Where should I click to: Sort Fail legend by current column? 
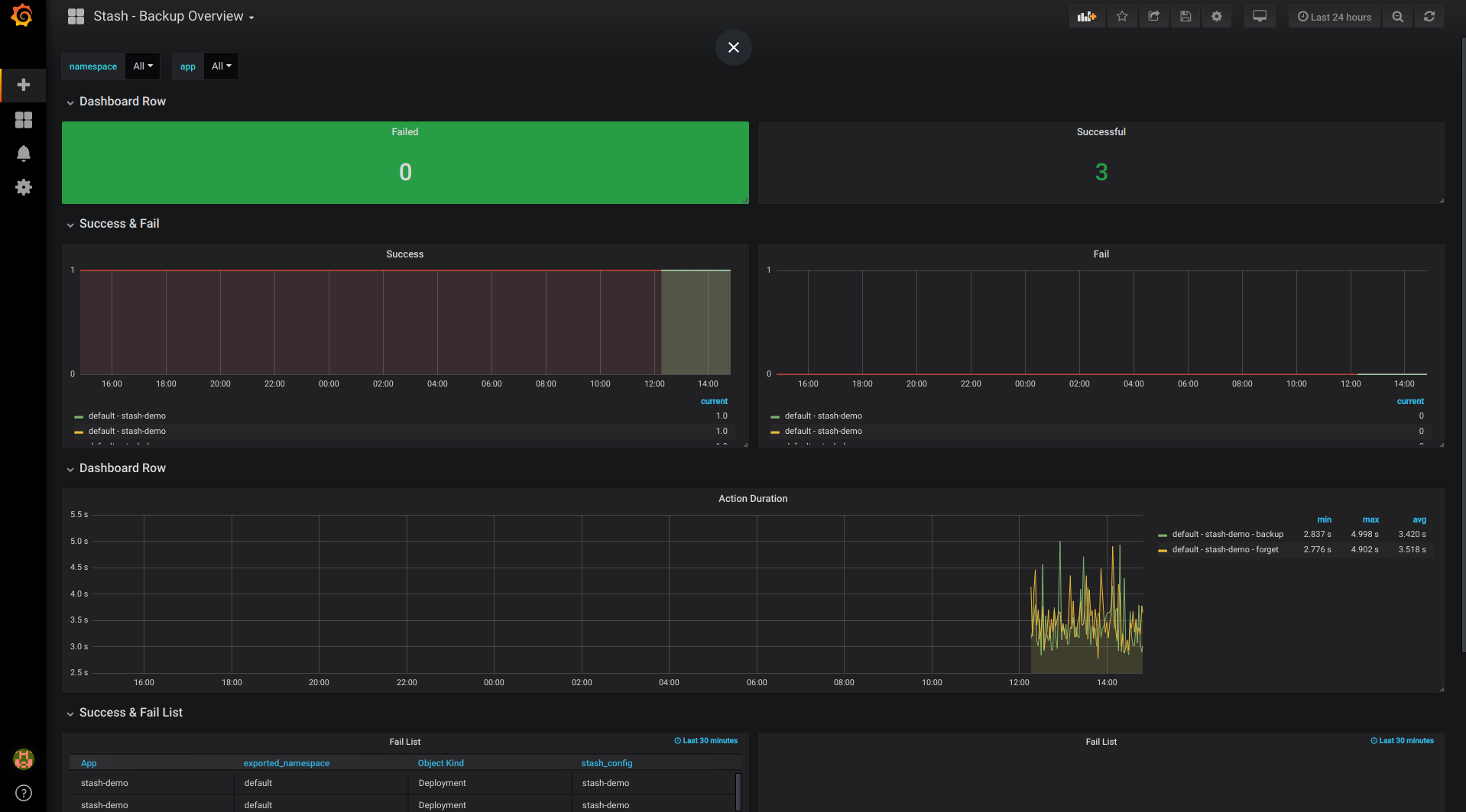(x=1410, y=401)
